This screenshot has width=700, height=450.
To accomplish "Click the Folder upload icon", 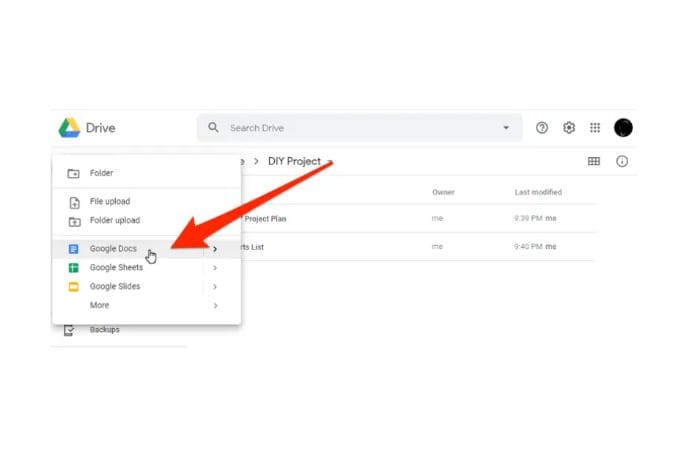I will pyautogui.click(x=75, y=221).
